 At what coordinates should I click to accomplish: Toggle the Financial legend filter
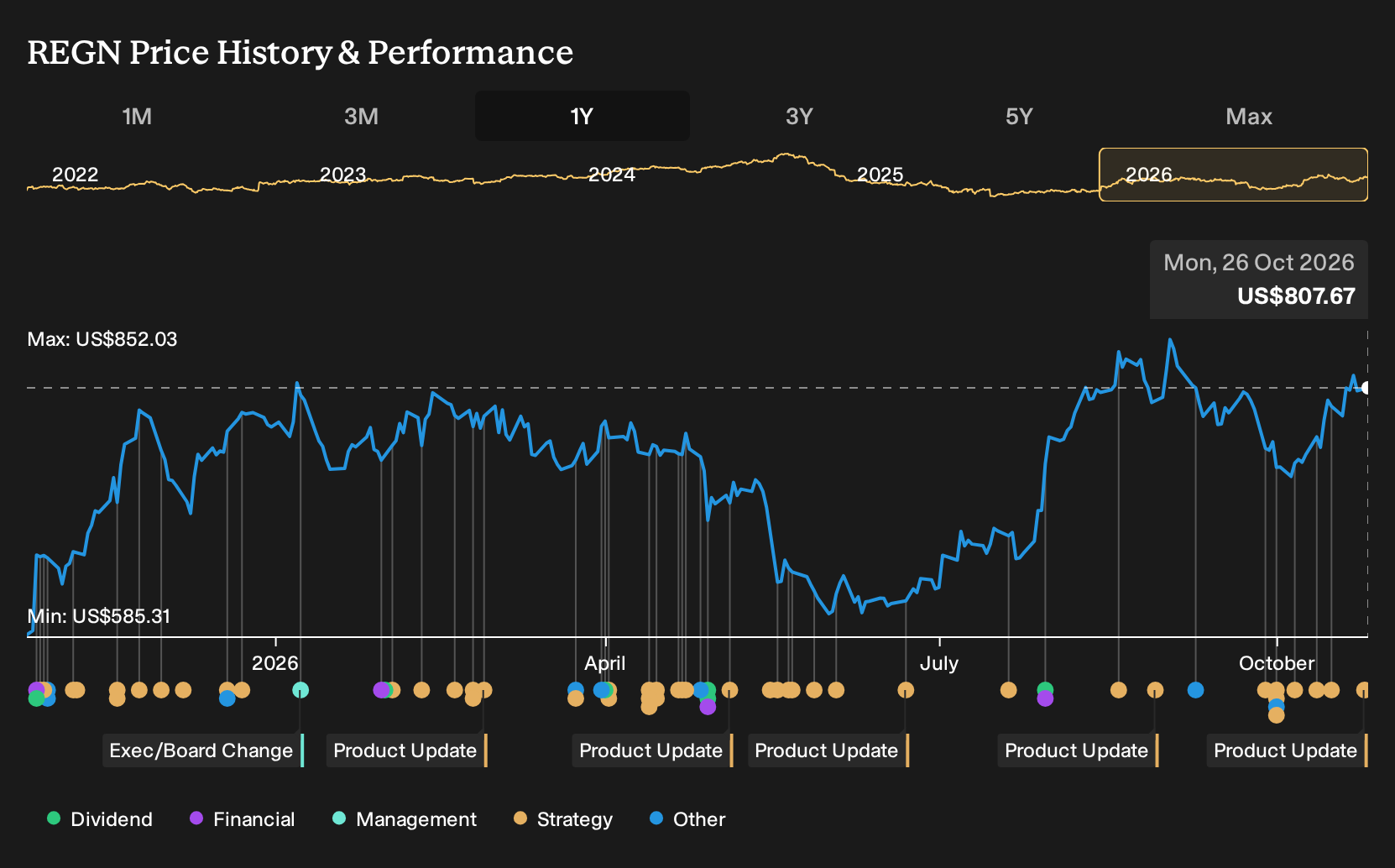[x=242, y=819]
